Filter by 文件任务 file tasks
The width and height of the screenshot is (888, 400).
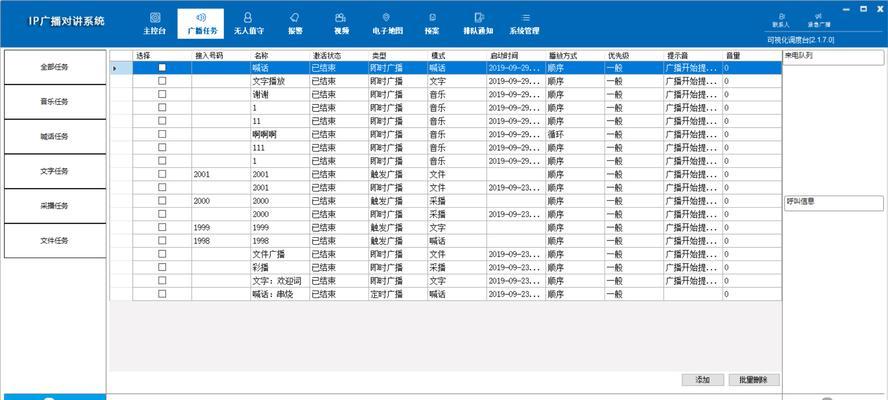pyautogui.click(x=55, y=240)
